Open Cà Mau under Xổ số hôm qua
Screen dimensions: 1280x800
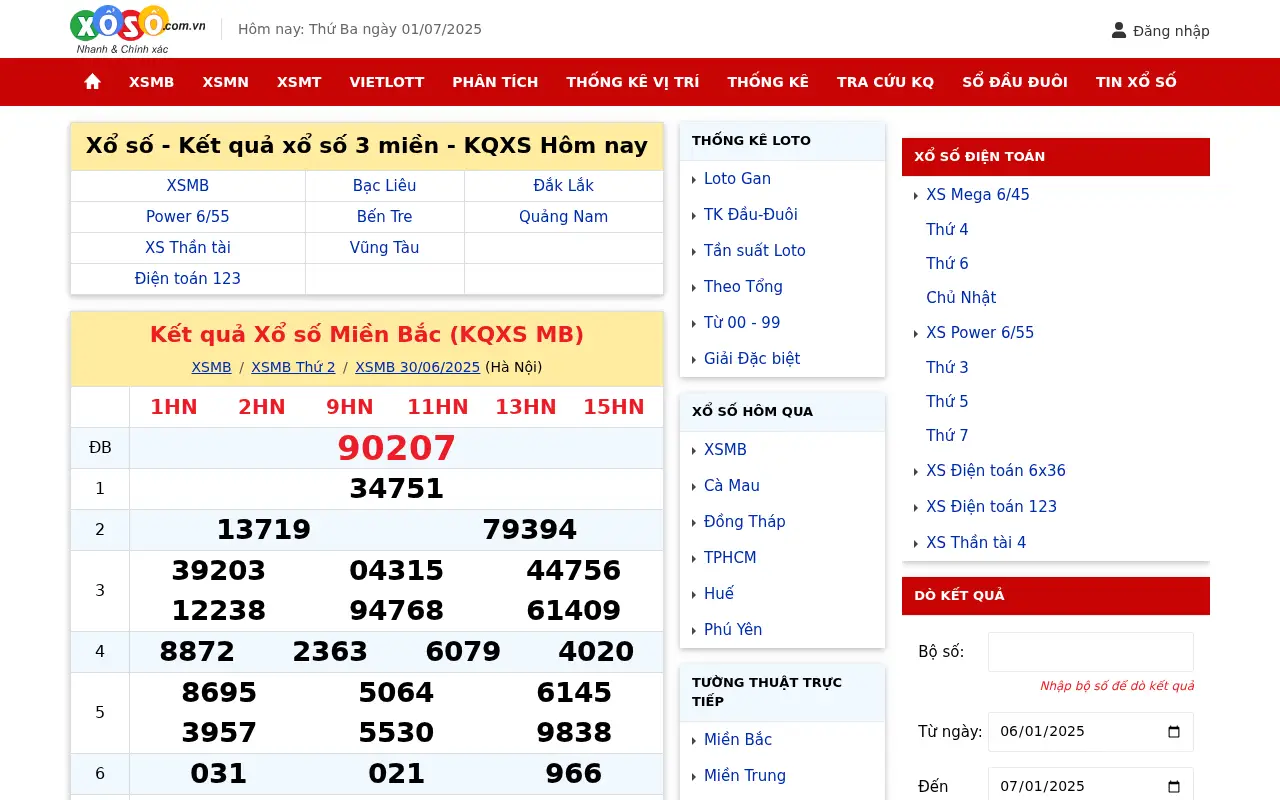[x=732, y=486]
